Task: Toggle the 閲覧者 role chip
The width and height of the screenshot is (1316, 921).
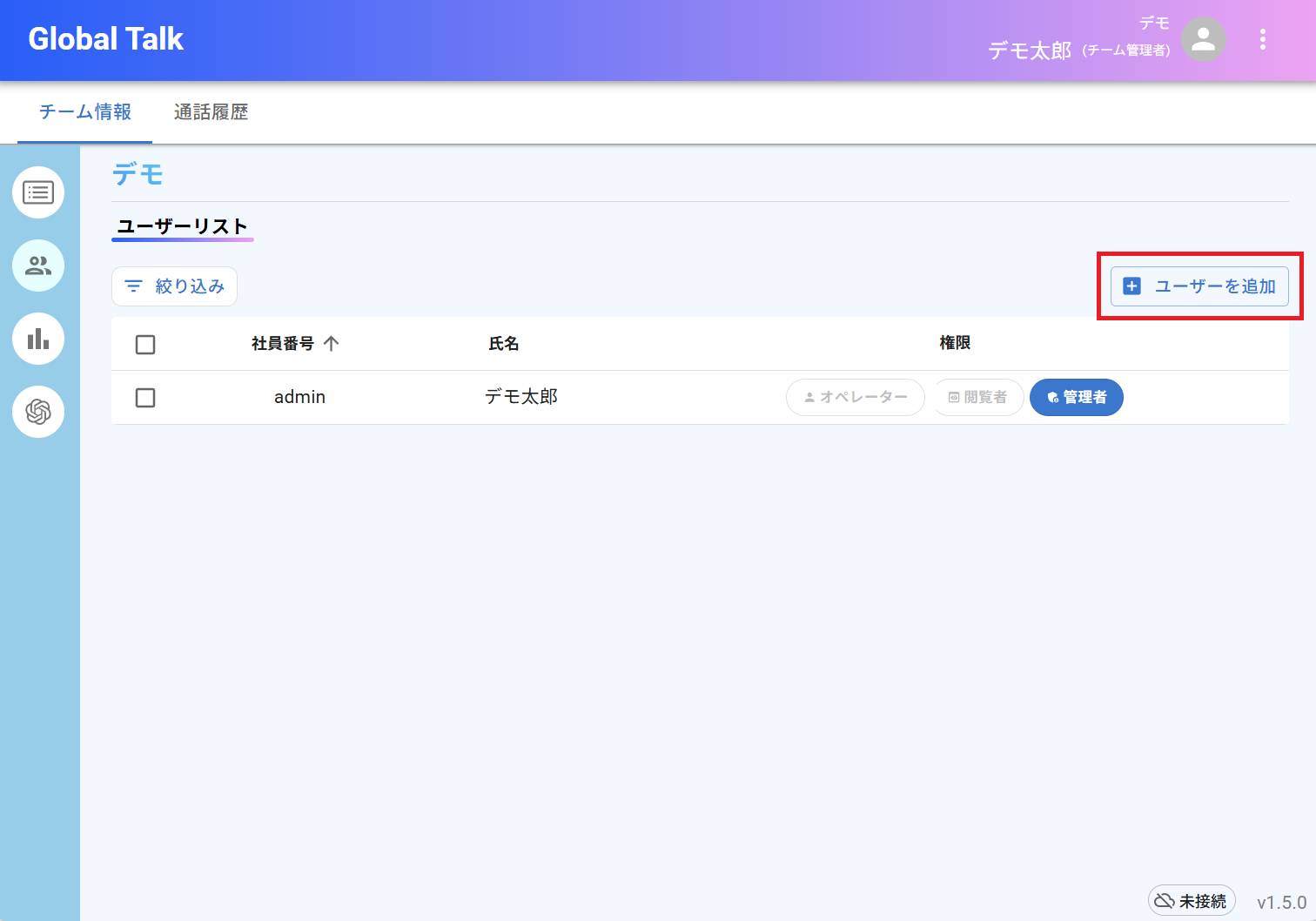Action: click(x=978, y=398)
